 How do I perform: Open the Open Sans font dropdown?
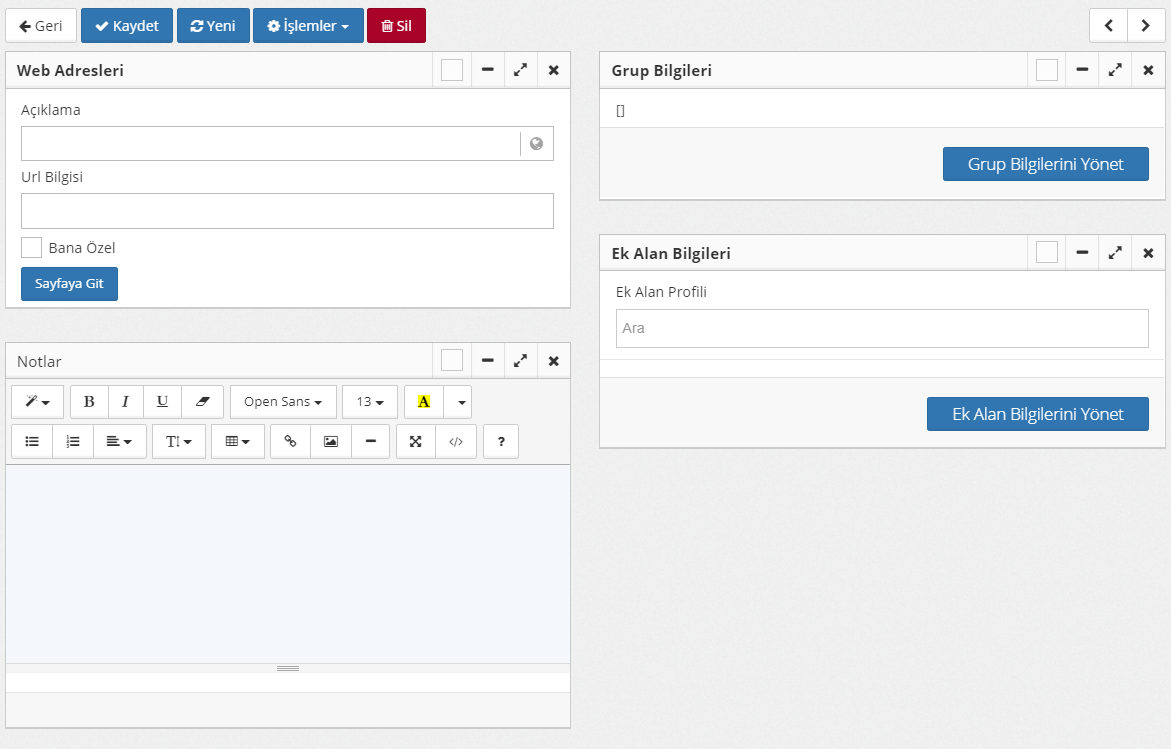(283, 402)
